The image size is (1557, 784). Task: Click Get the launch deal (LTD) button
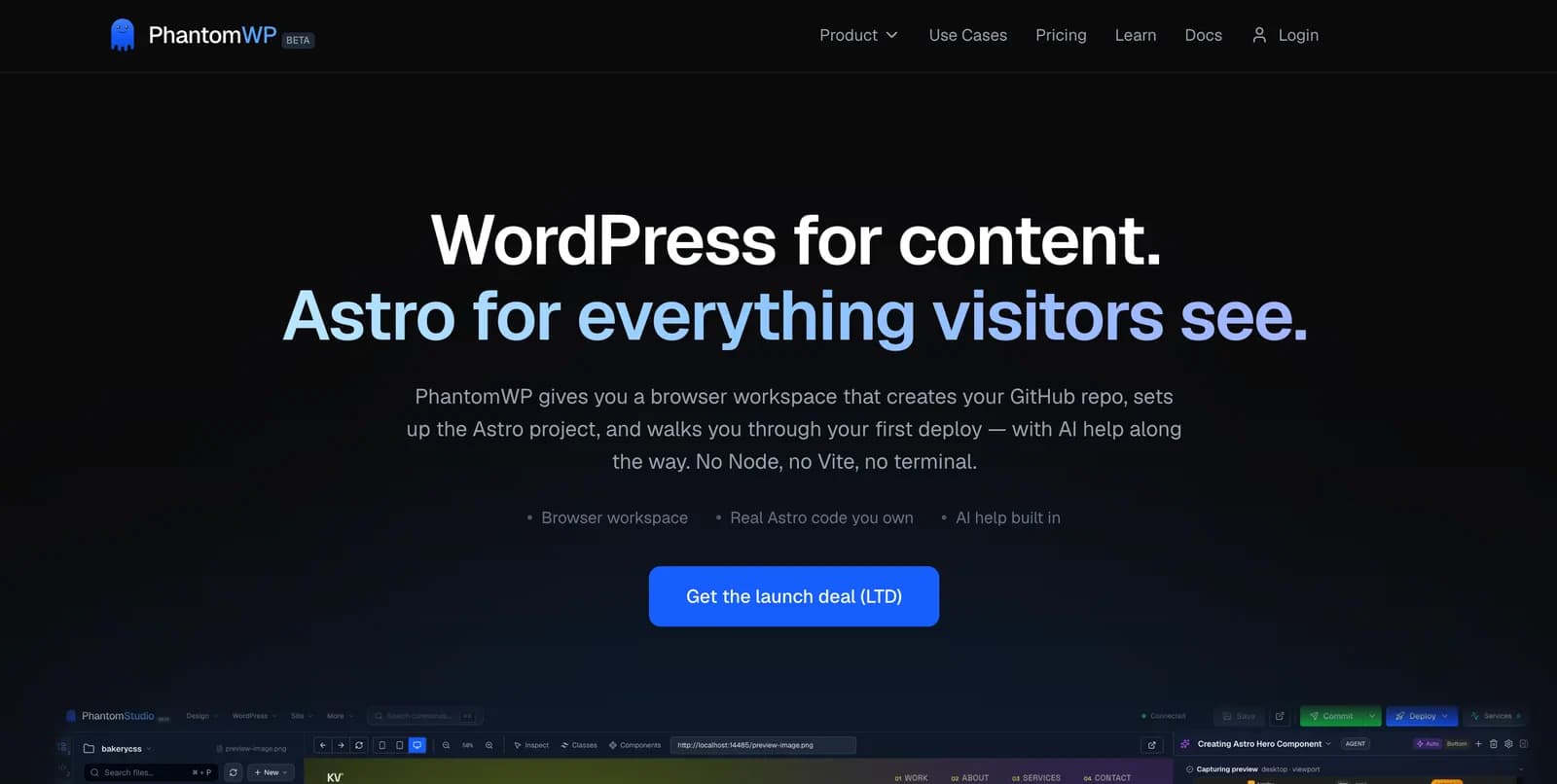coord(794,596)
